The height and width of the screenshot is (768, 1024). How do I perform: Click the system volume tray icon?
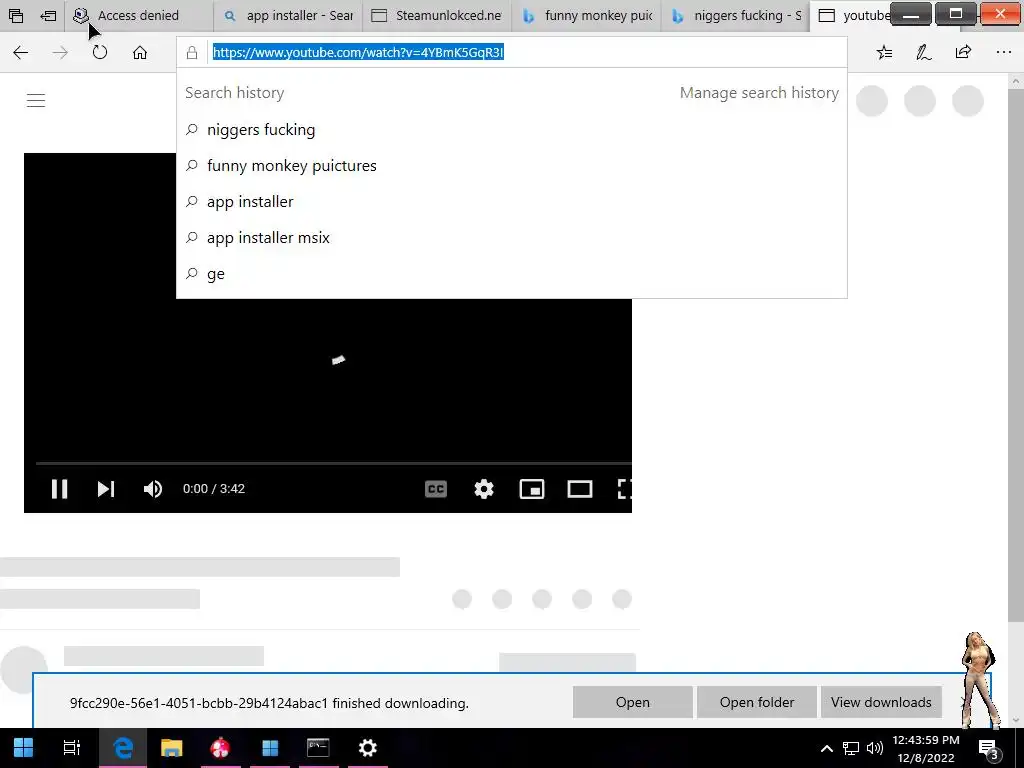click(x=874, y=748)
